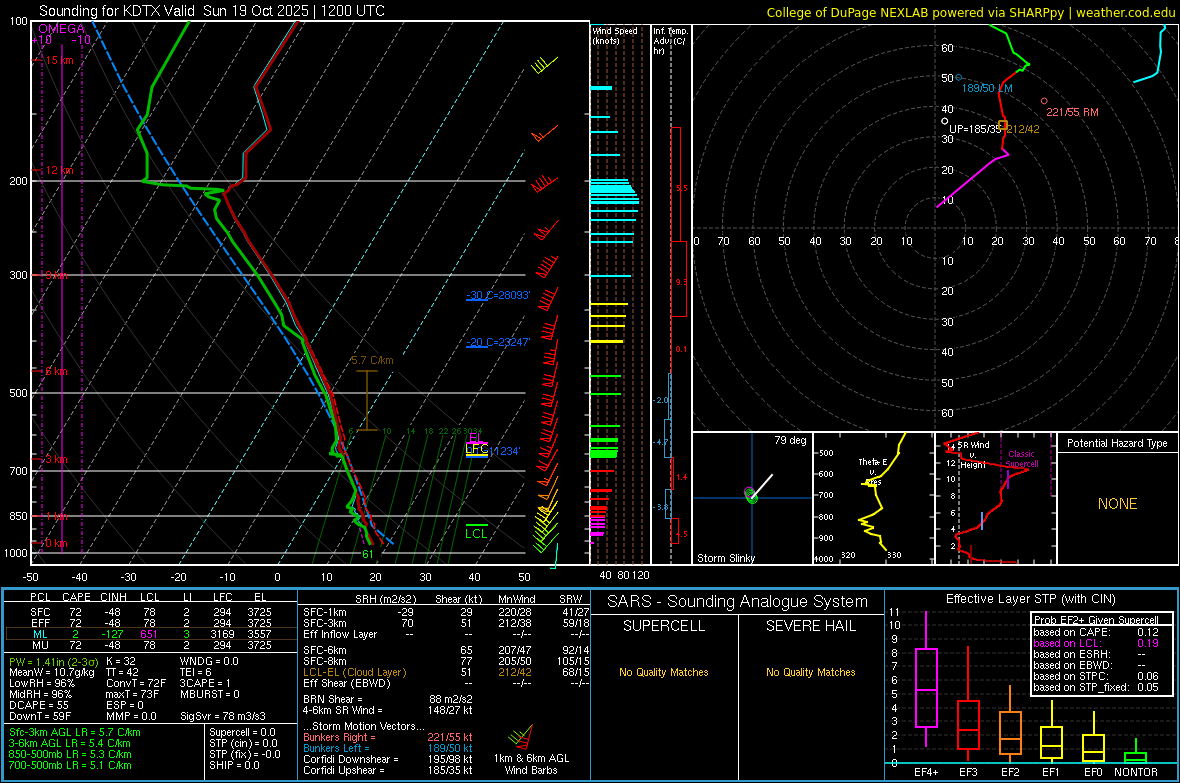
Task: Click the magenta EL label on the skew-T
Action: pyautogui.click(x=476, y=437)
